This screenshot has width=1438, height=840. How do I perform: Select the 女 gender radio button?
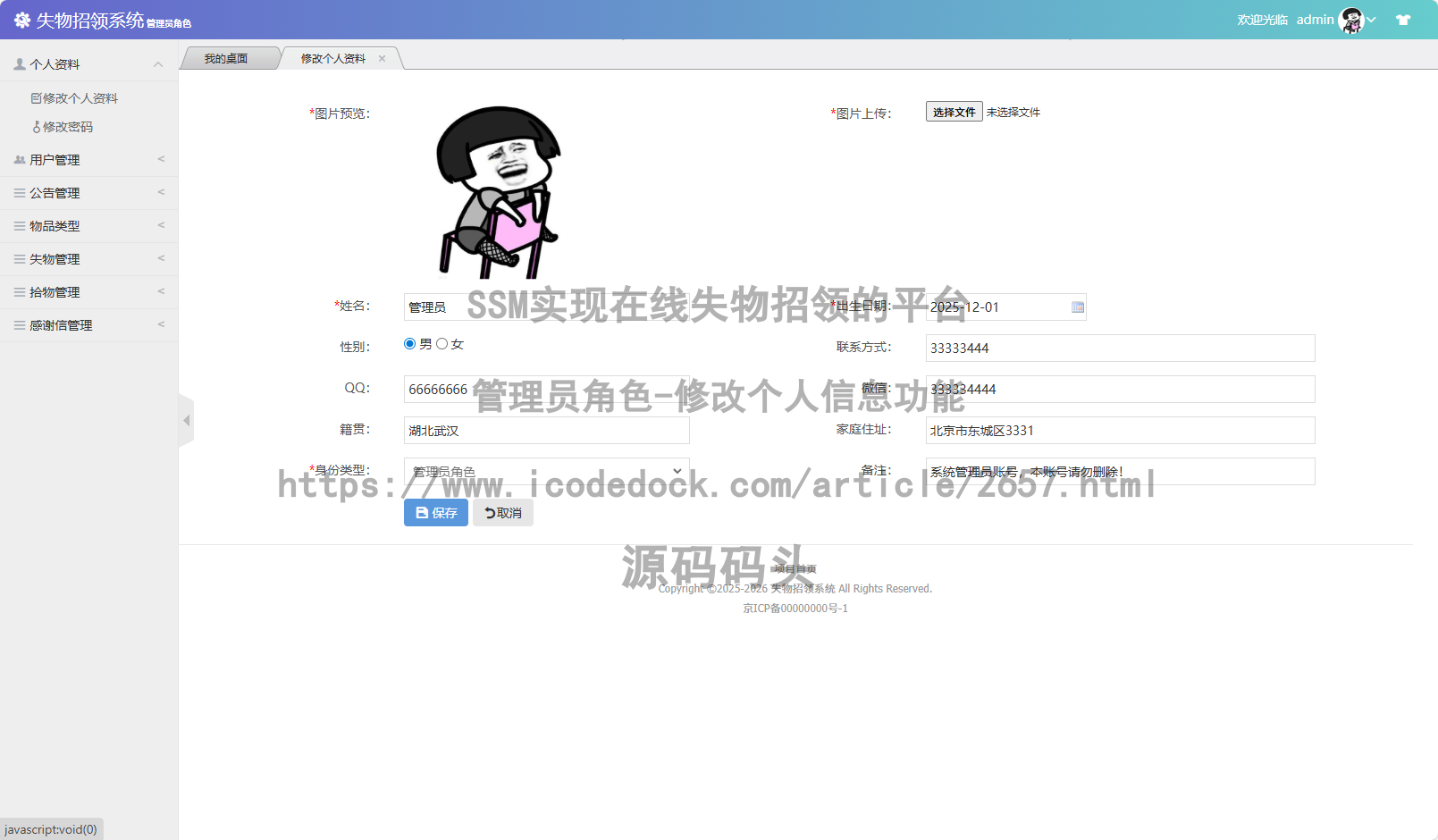point(442,342)
